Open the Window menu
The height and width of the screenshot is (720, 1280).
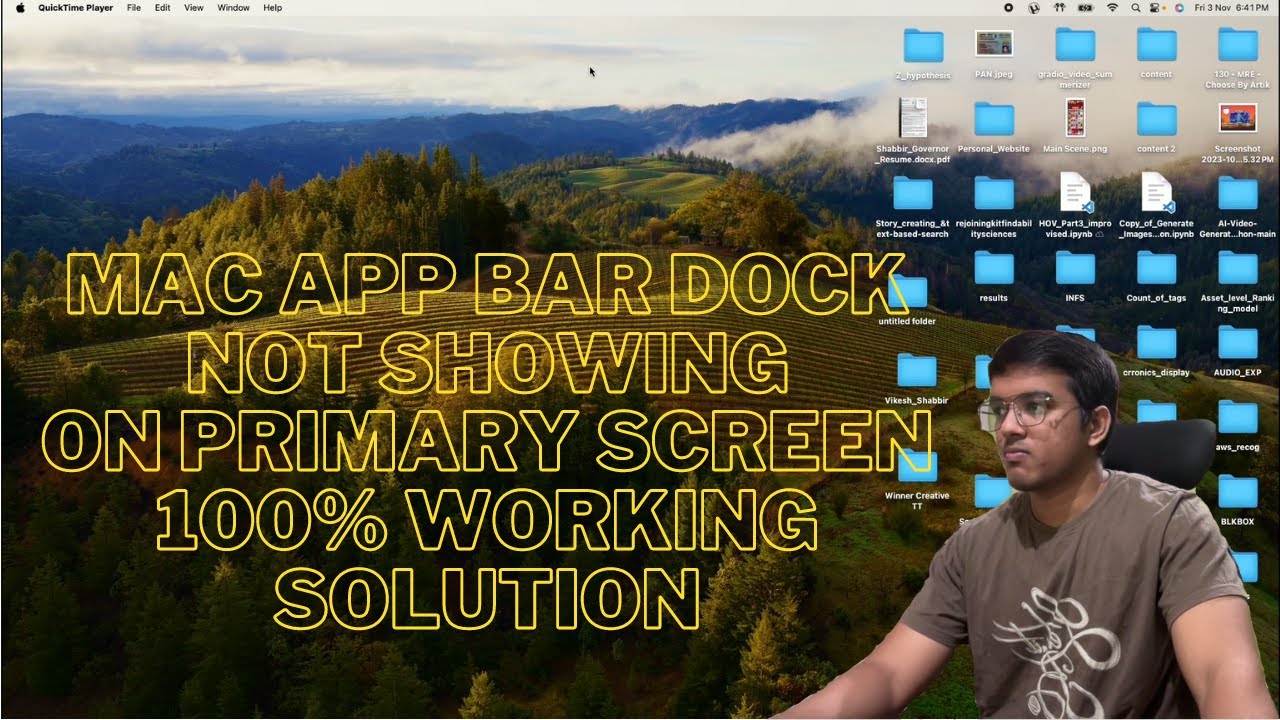click(x=234, y=7)
